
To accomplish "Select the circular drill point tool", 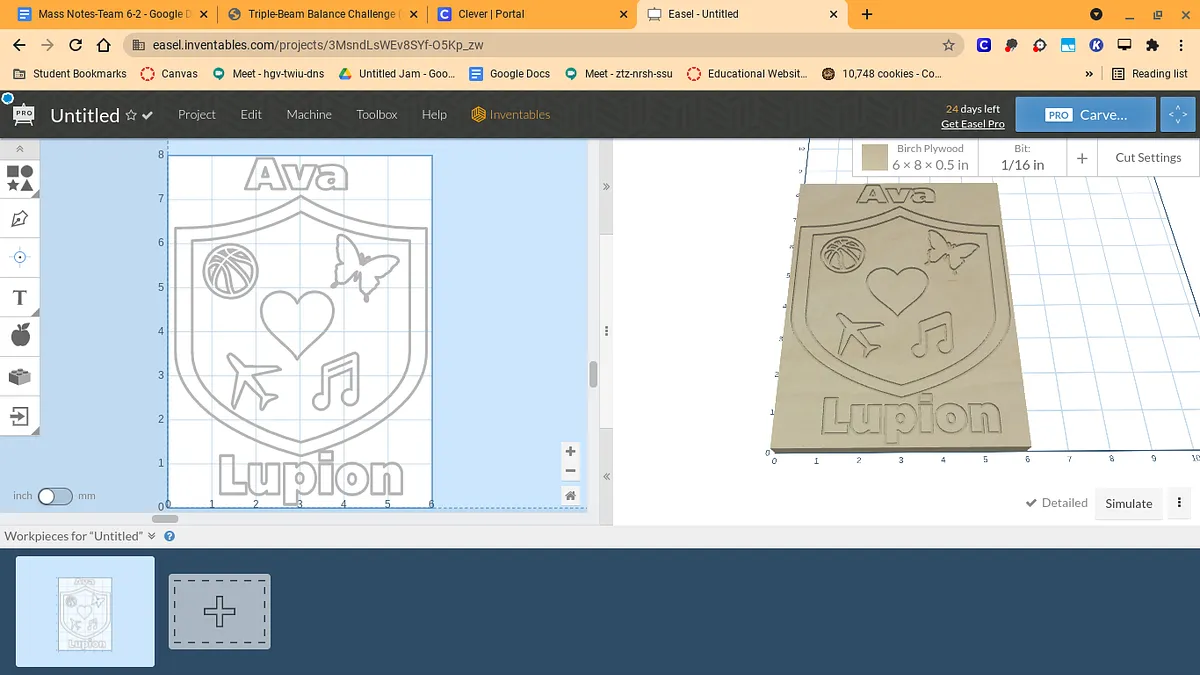I will 20,257.
